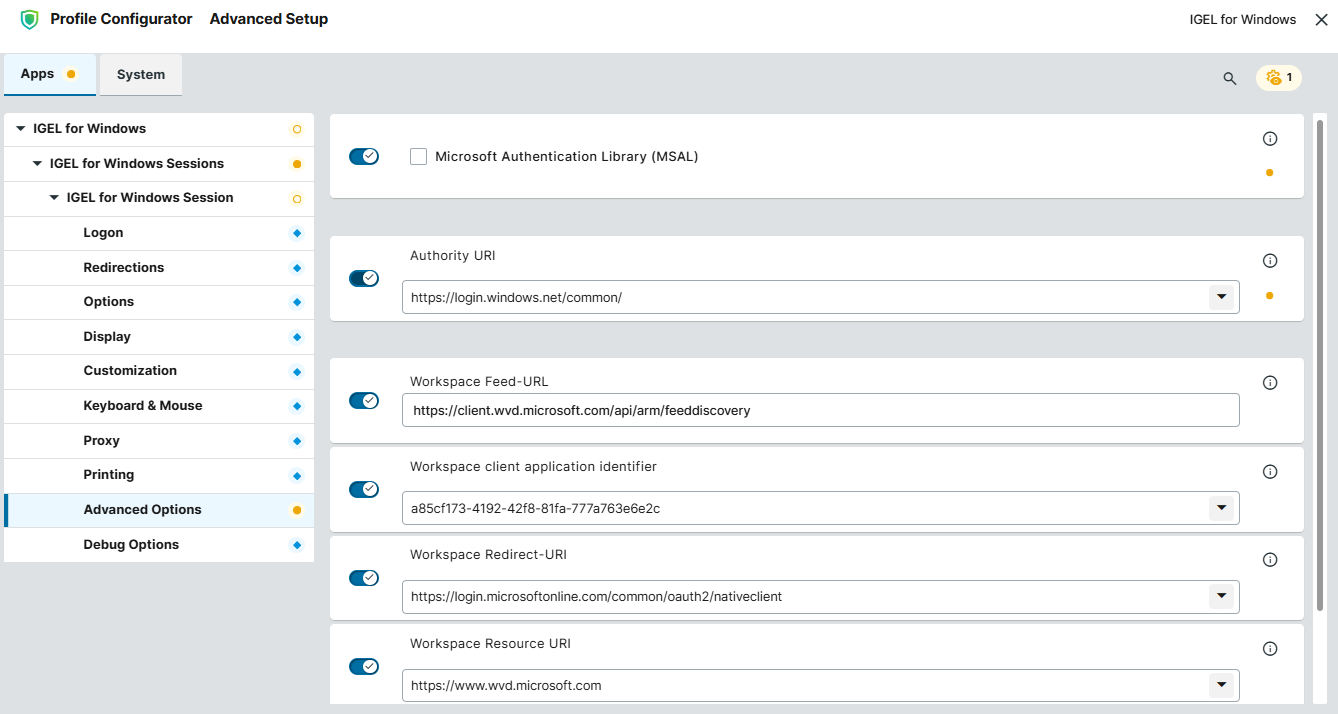The width and height of the screenshot is (1338, 714).
Task: Click the Authority URI info icon
Action: 1270,260
